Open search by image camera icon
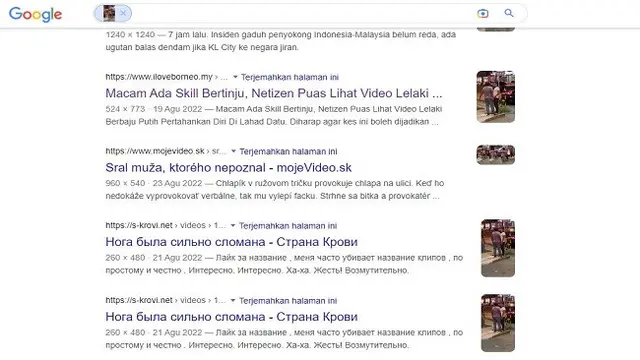Screen dimensions: 640x360 (483, 13)
